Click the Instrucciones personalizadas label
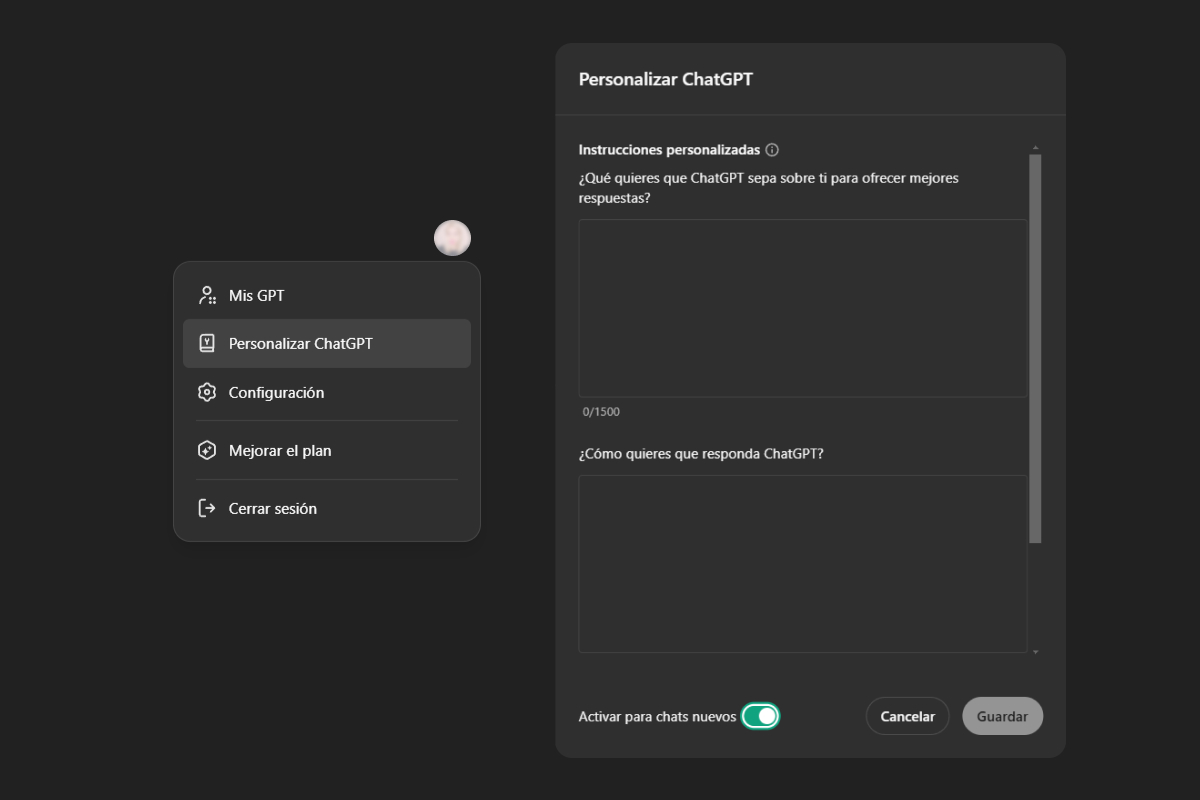Viewport: 1200px width, 800px height. click(669, 150)
